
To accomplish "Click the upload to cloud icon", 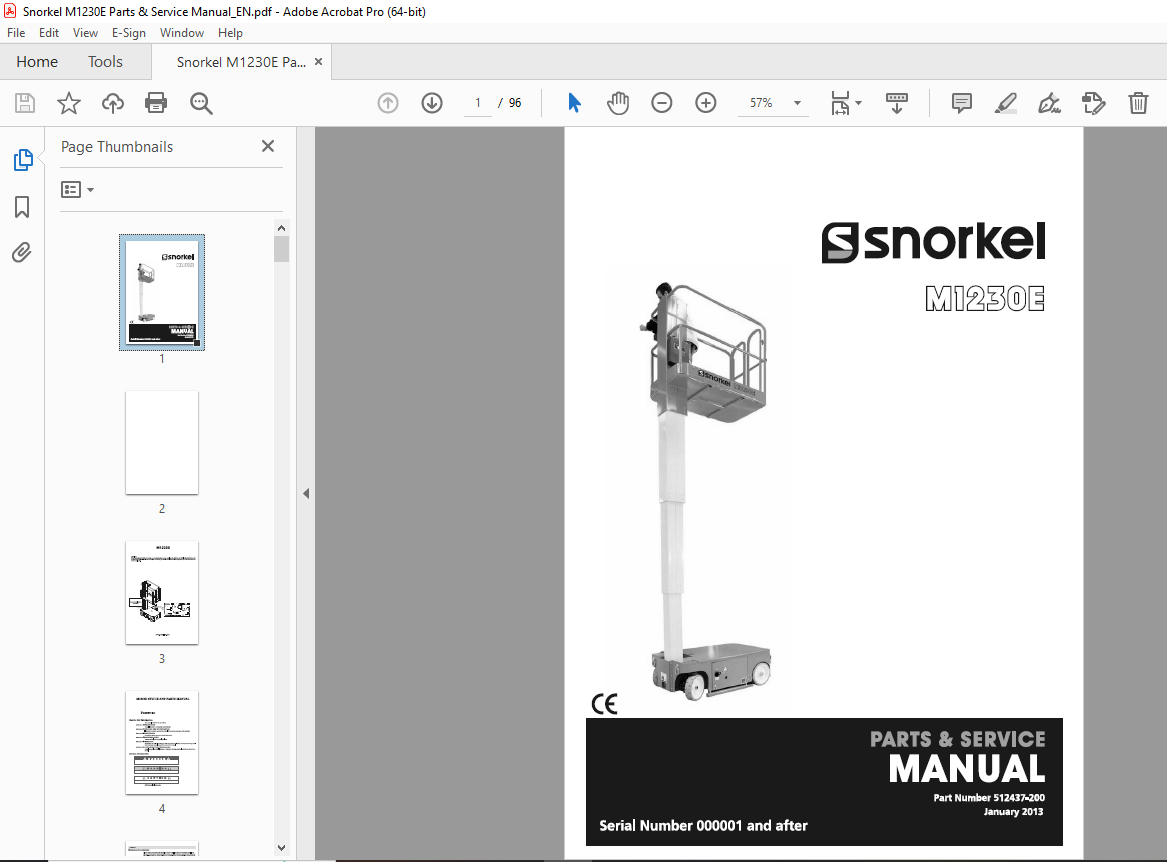I will 112,103.
